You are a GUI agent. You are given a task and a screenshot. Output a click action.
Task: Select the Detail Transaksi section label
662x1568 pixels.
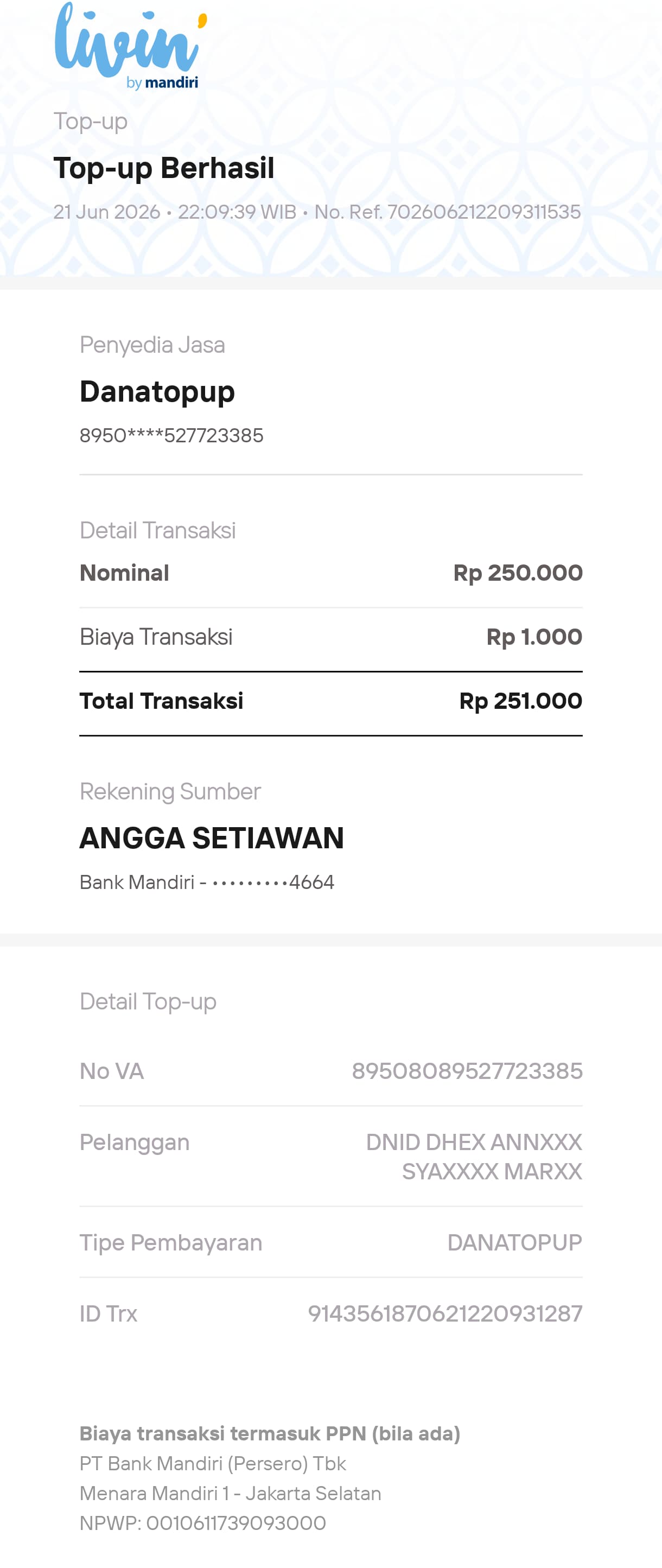click(157, 531)
